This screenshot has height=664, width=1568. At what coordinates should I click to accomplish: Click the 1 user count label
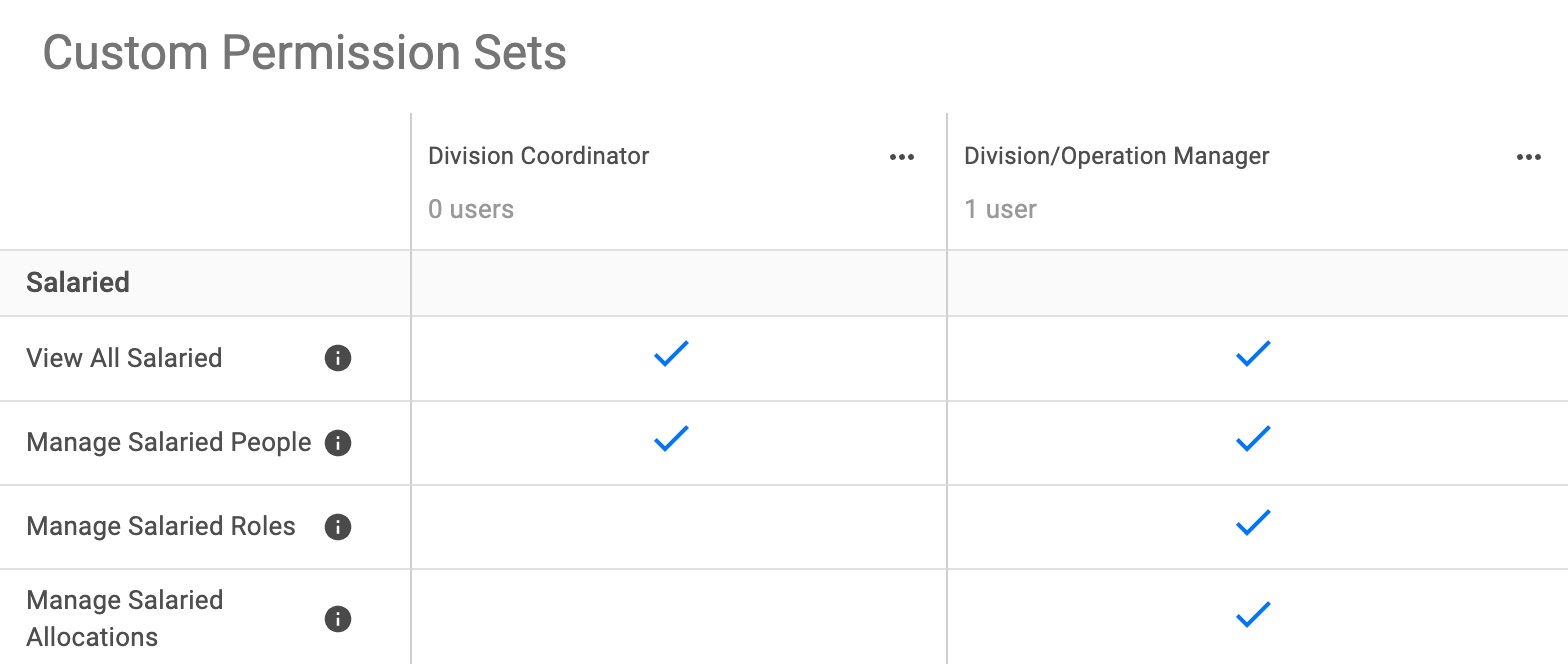click(1000, 209)
